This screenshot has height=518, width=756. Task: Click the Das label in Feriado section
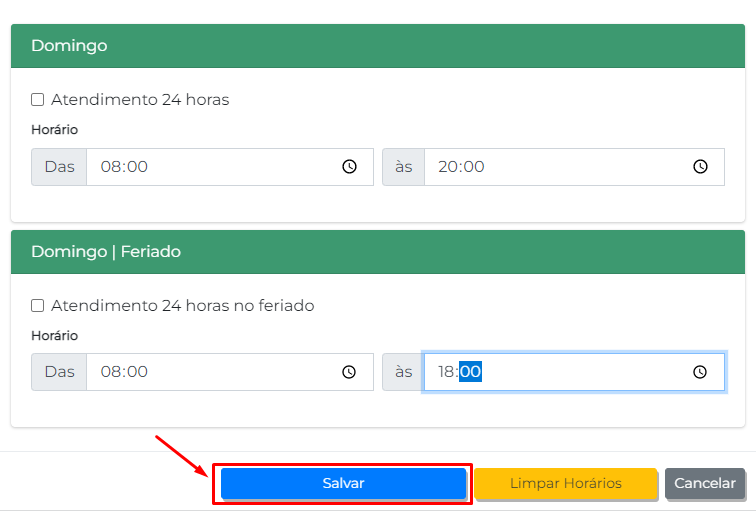[60, 372]
